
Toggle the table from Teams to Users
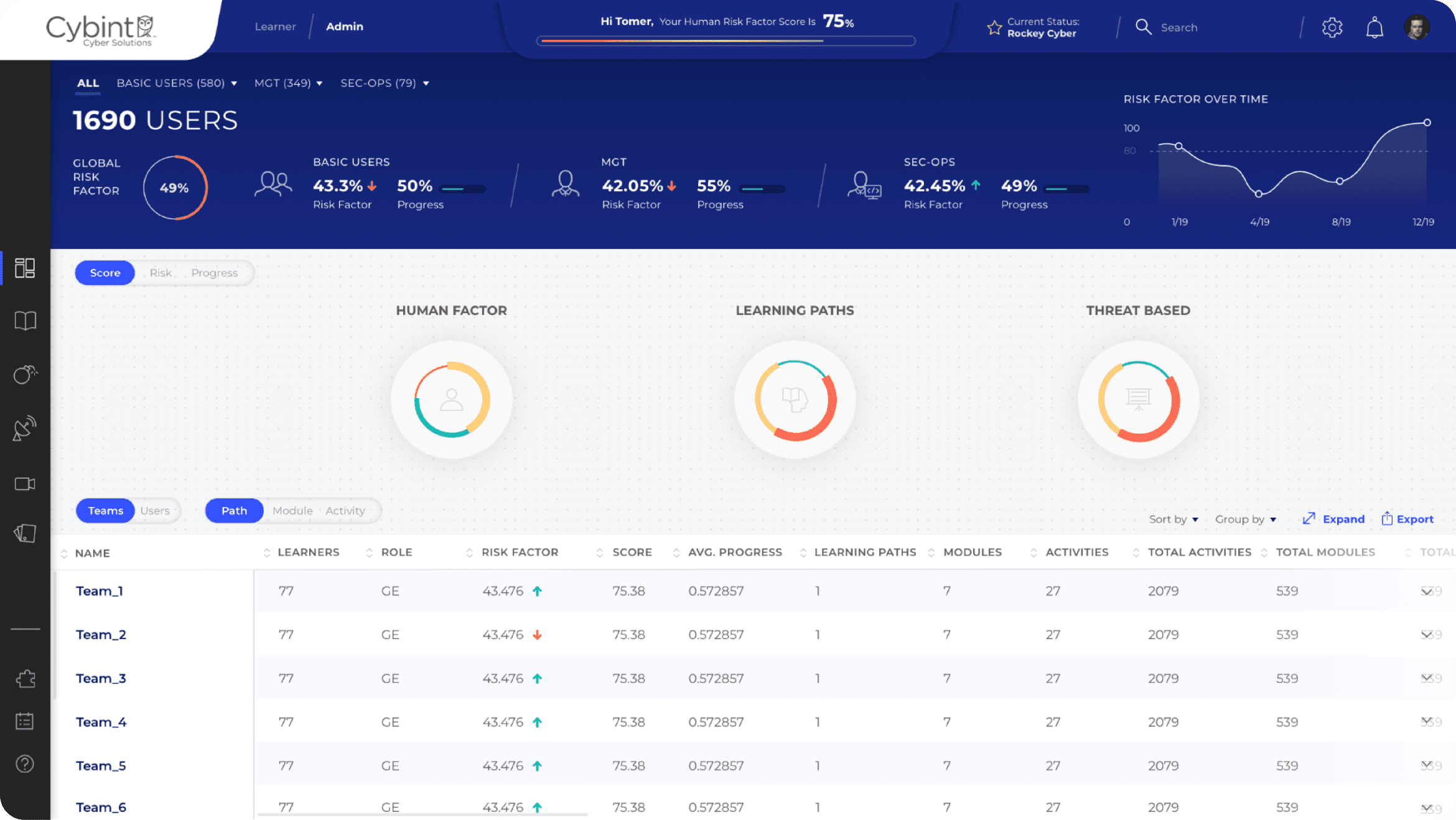point(155,510)
